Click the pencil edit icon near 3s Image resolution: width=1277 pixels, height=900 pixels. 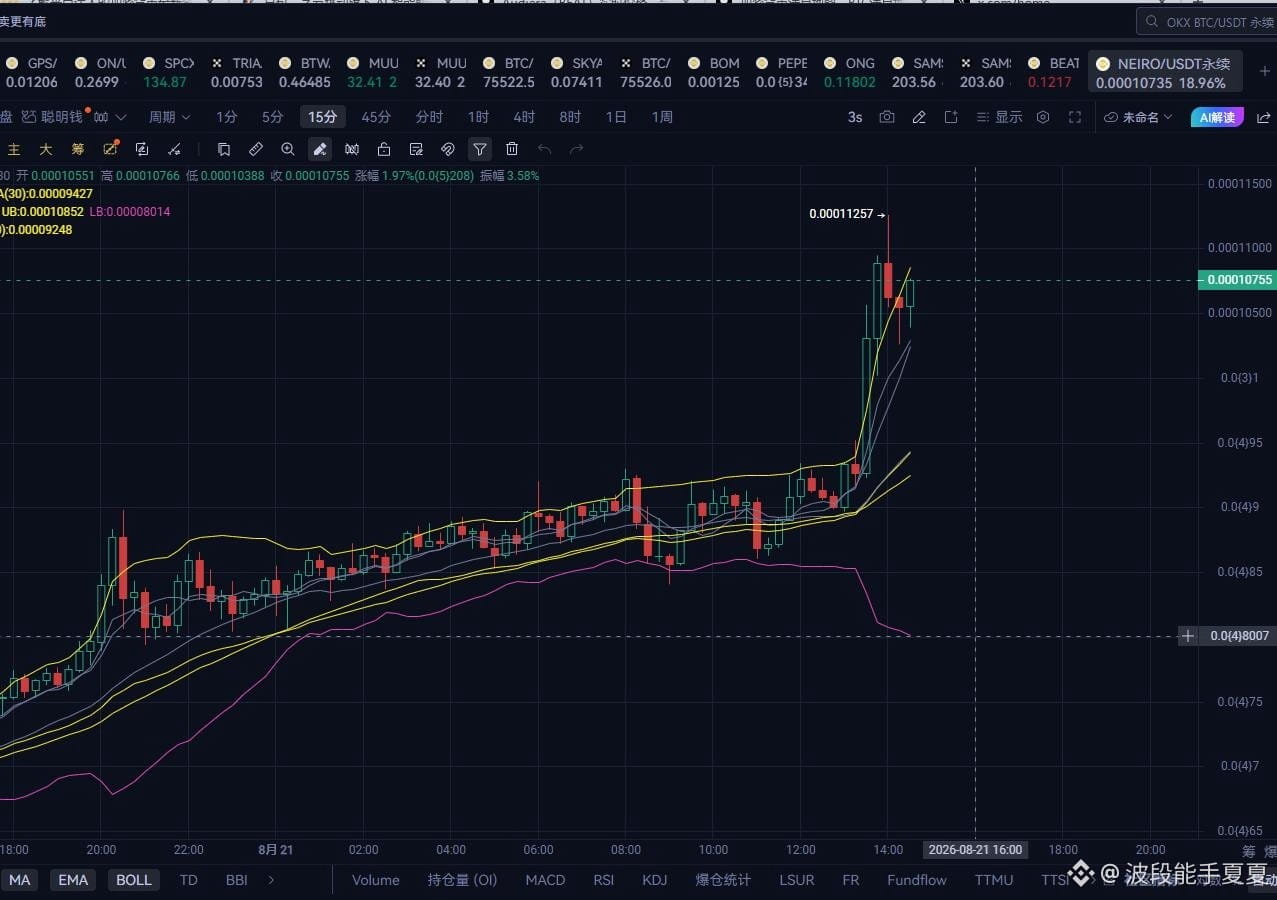tap(919, 117)
